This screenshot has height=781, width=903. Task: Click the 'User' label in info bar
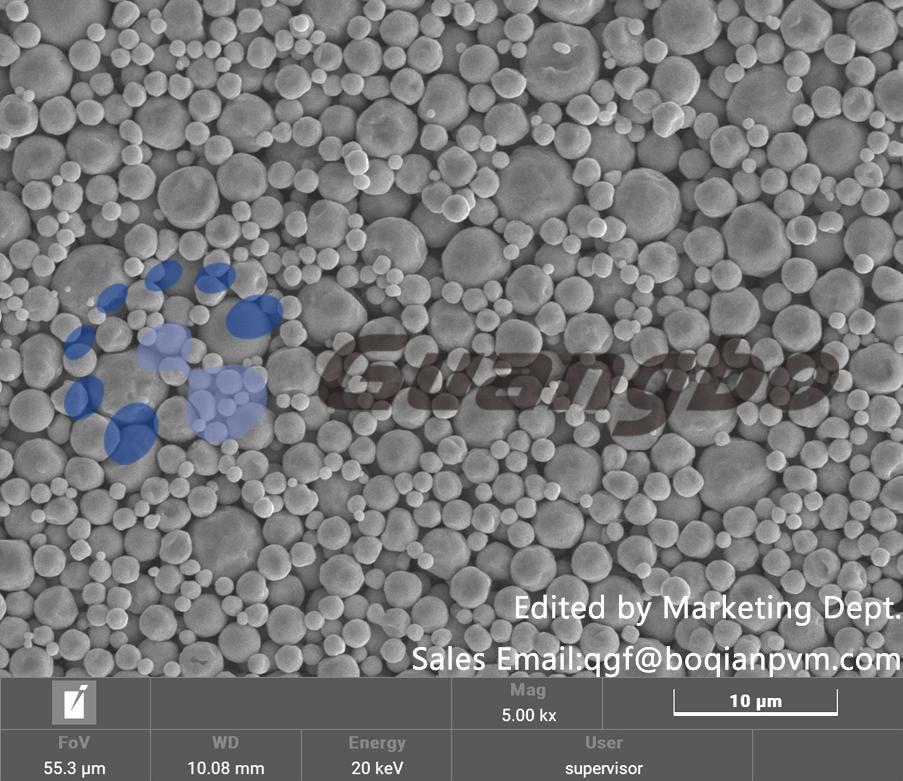point(604,743)
